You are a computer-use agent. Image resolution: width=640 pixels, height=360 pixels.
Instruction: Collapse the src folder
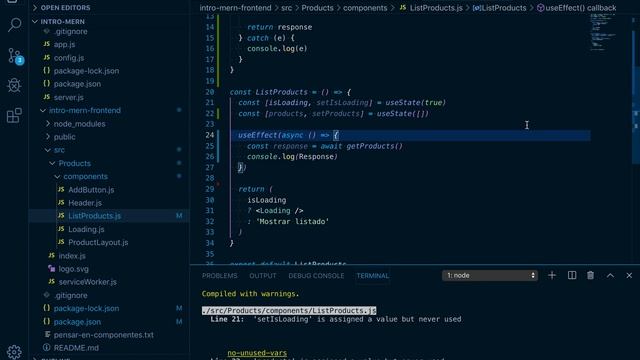59,150
